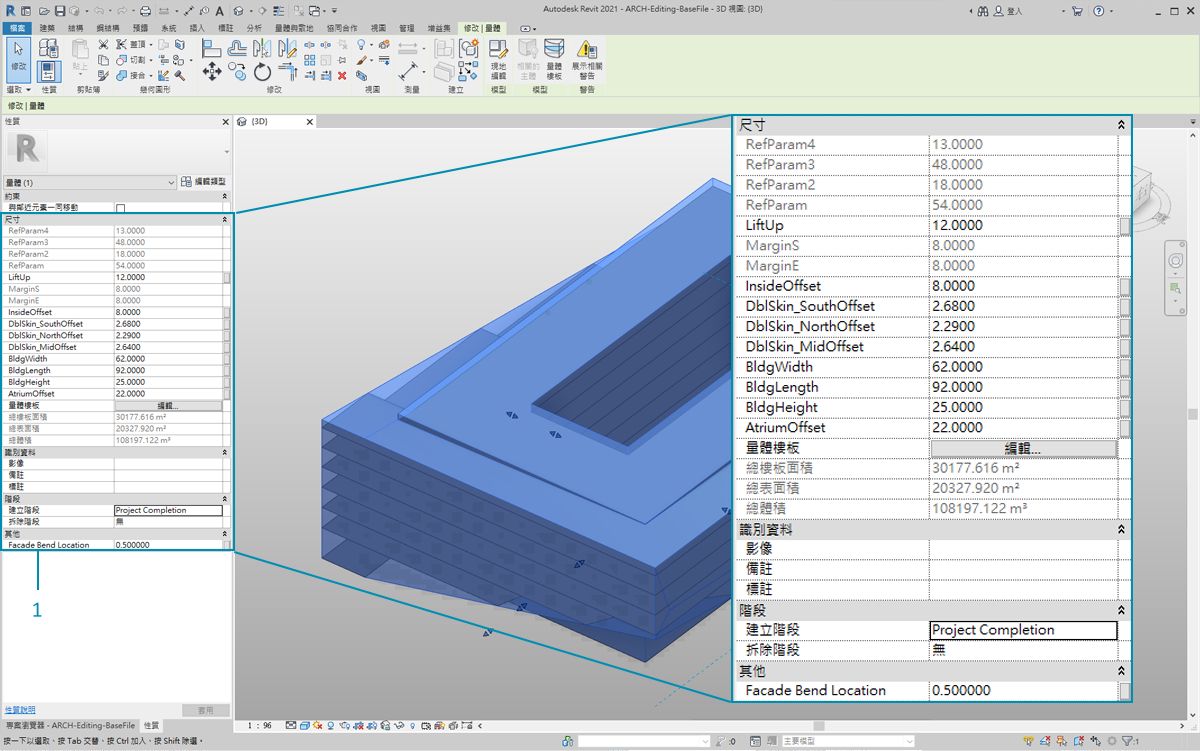Click the 編輯類型 button

coord(205,182)
